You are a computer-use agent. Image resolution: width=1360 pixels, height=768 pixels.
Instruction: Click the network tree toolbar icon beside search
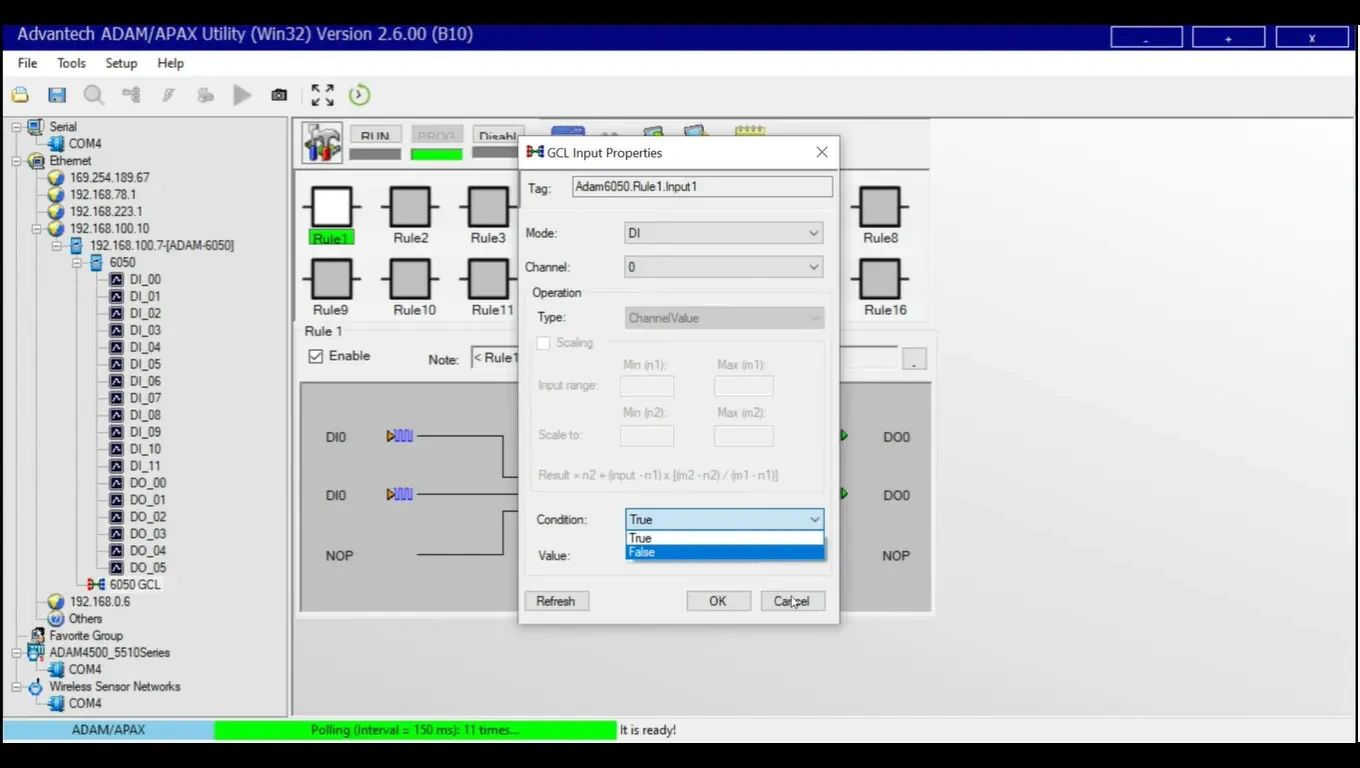(x=131, y=95)
